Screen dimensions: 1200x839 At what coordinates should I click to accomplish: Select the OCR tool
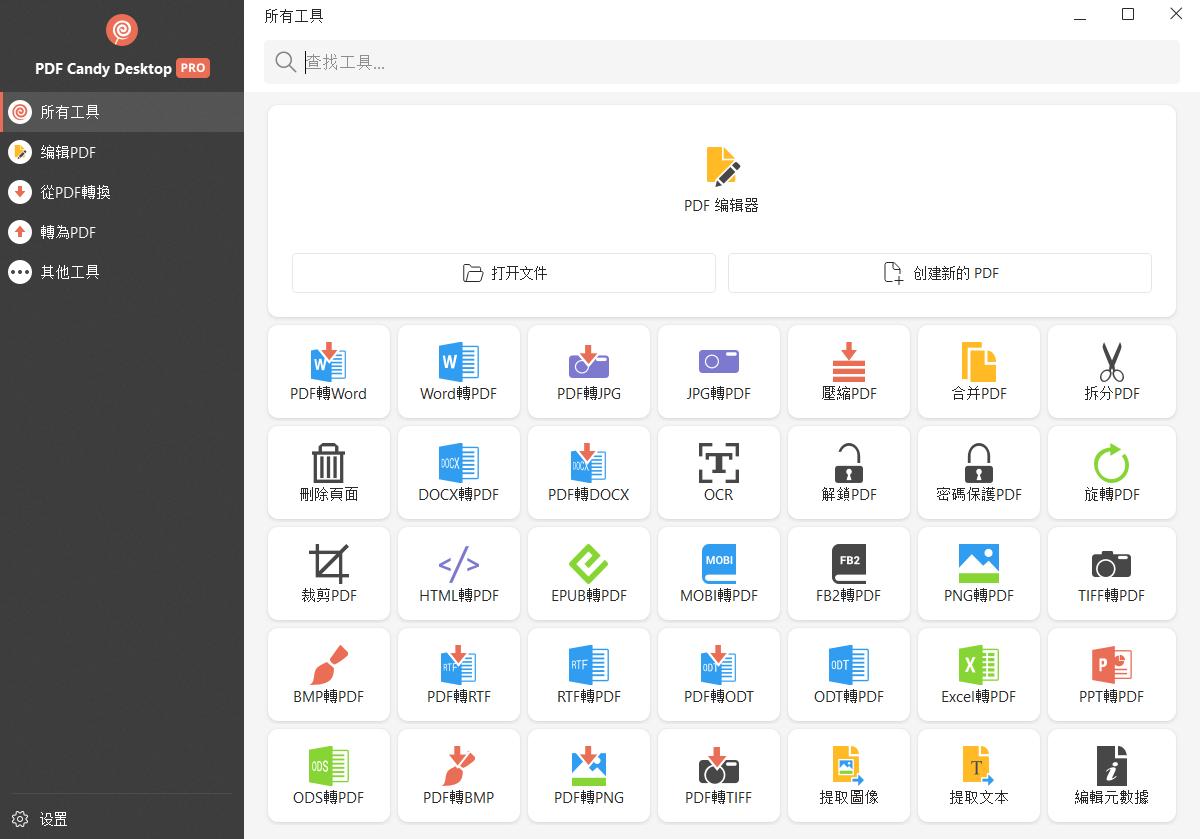tap(718, 472)
